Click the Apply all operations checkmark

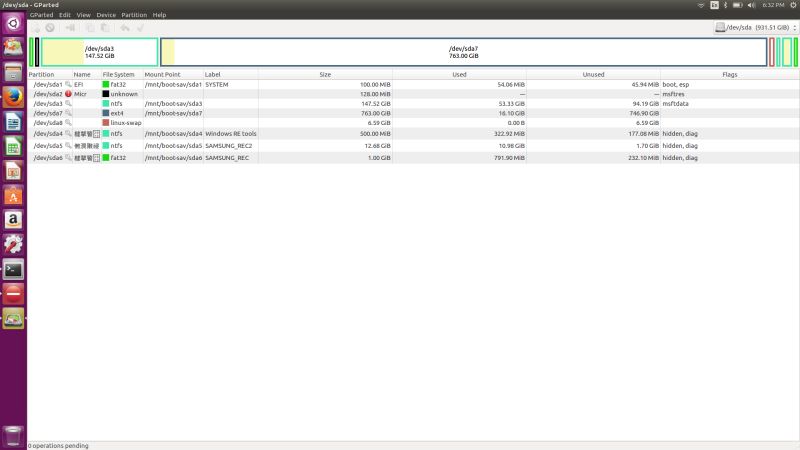pyautogui.click(x=140, y=28)
